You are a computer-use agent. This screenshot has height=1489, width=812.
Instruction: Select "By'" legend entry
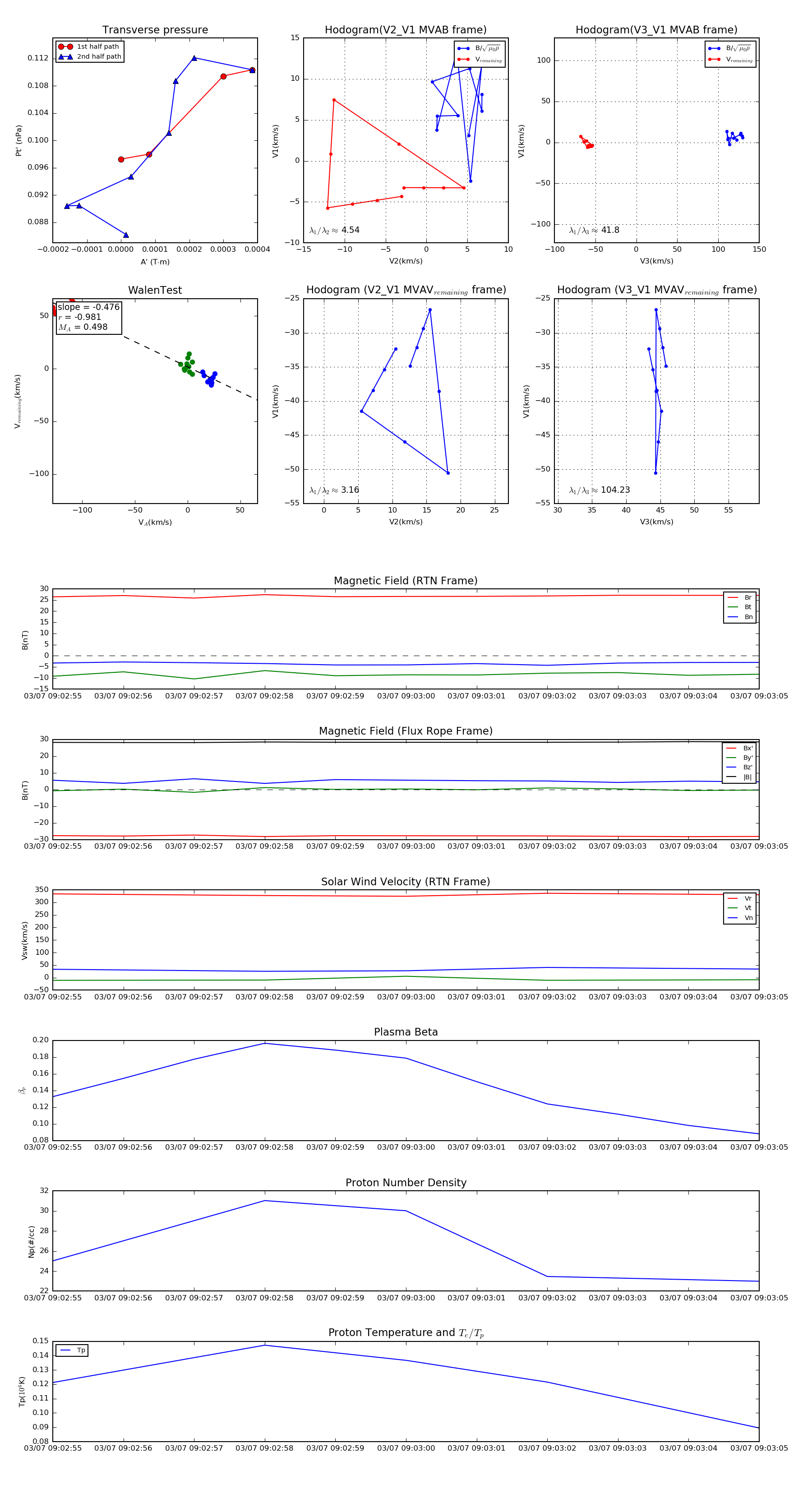point(740,758)
